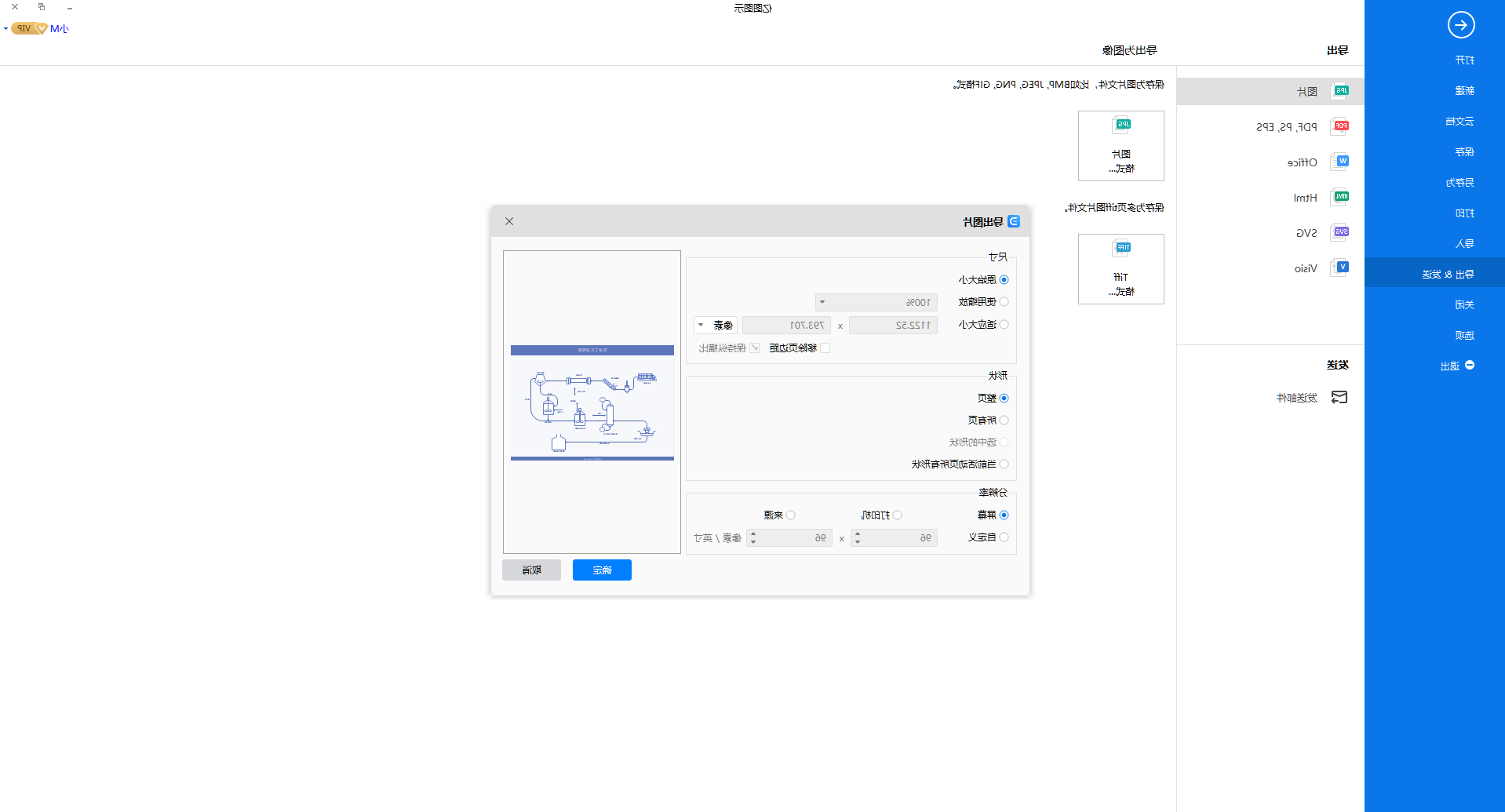Screen dimensions: 1505x812
Task: Click PDF, PS, EPS export type label
Action: click(x=1287, y=127)
